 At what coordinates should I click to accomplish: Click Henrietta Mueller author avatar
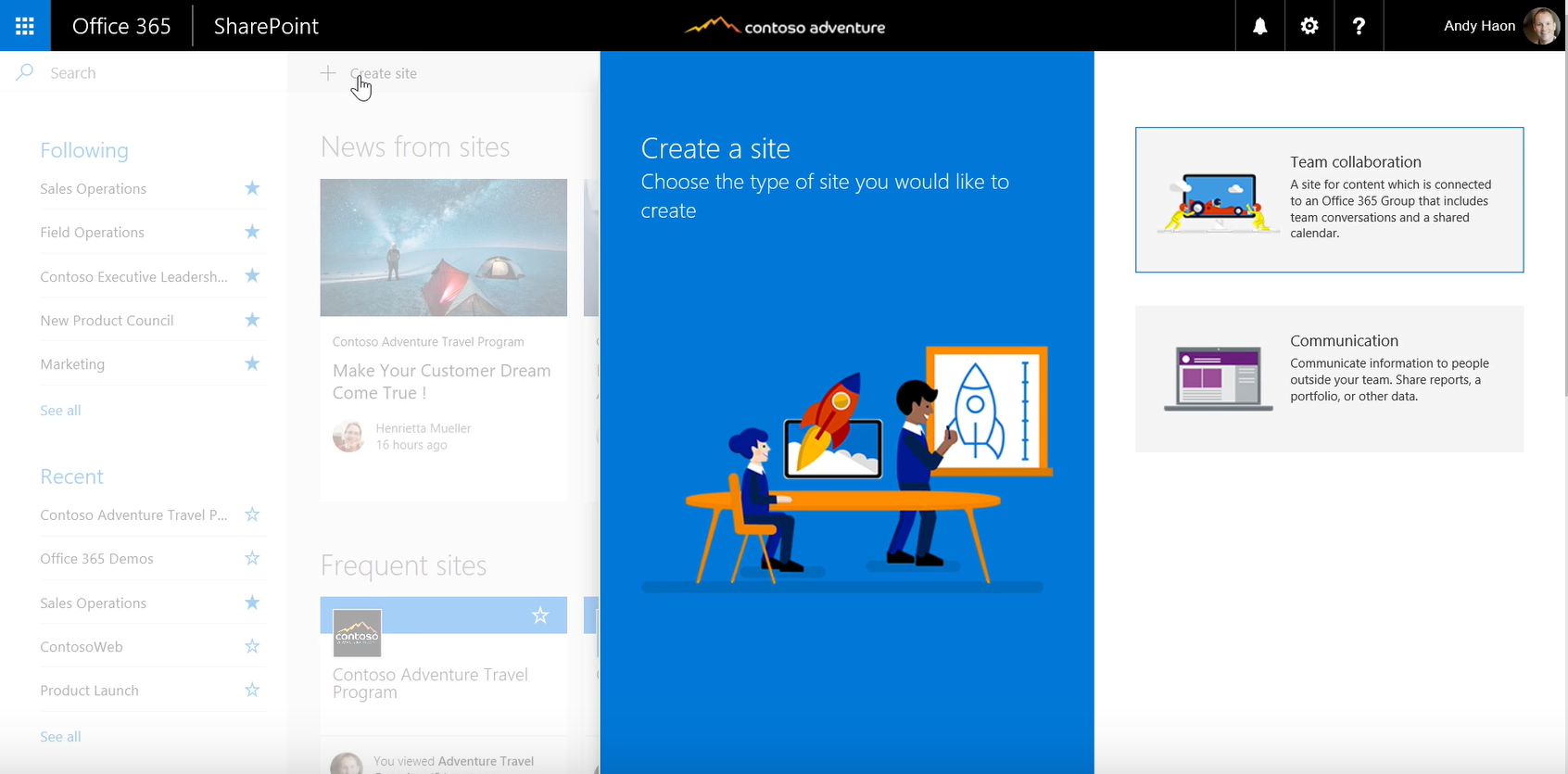pyautogui.click(x=348, y=436)
